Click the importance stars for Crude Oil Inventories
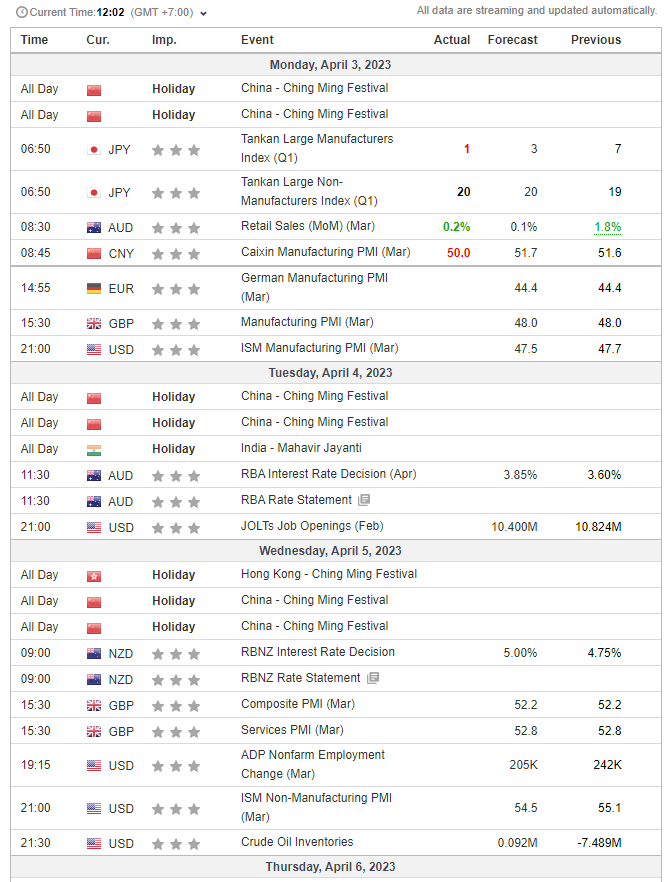This screenshot has height=882, width=668. 175,844
